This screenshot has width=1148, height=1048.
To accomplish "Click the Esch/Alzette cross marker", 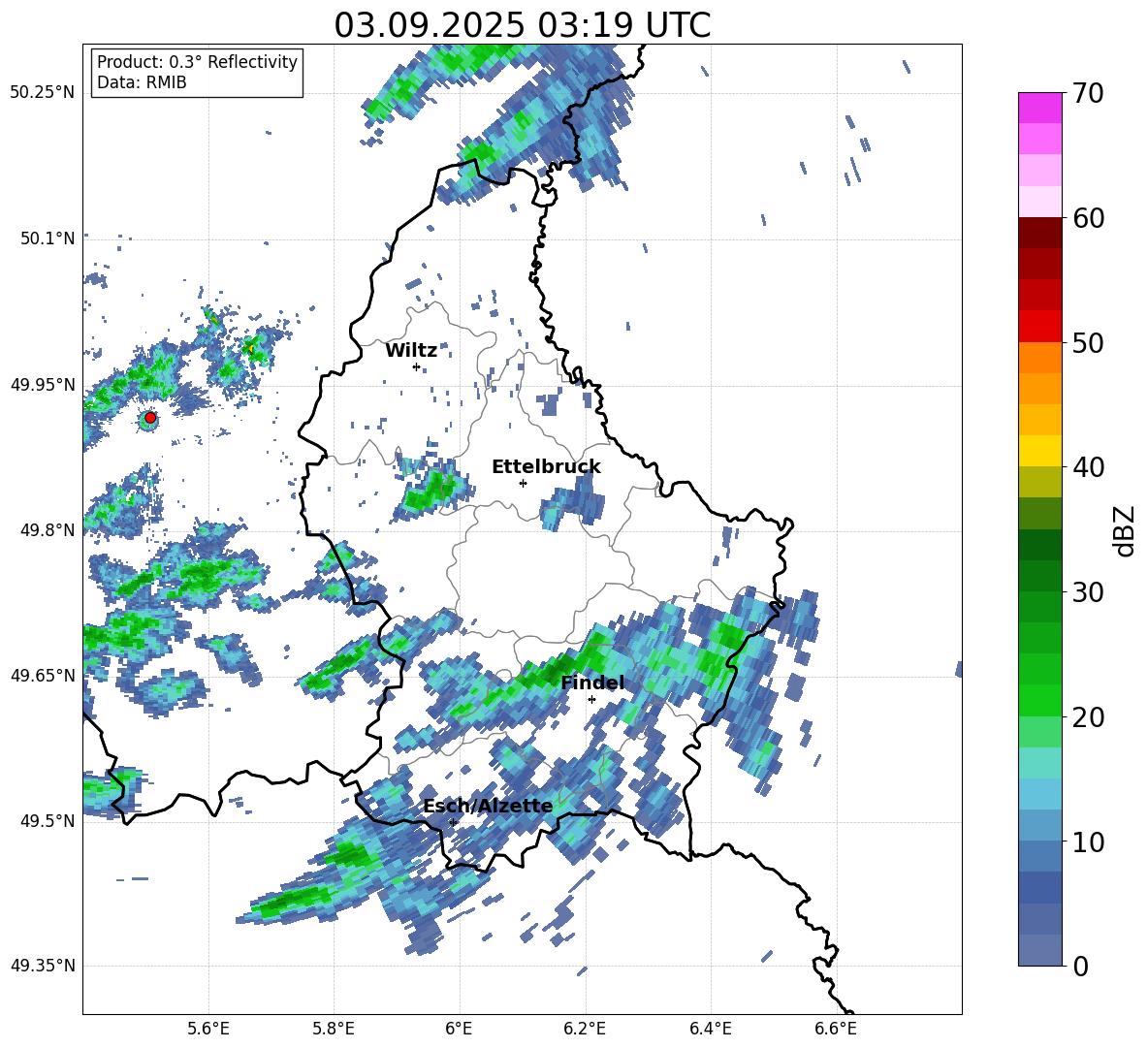I will pyautogui.click(x=453, y=822).
